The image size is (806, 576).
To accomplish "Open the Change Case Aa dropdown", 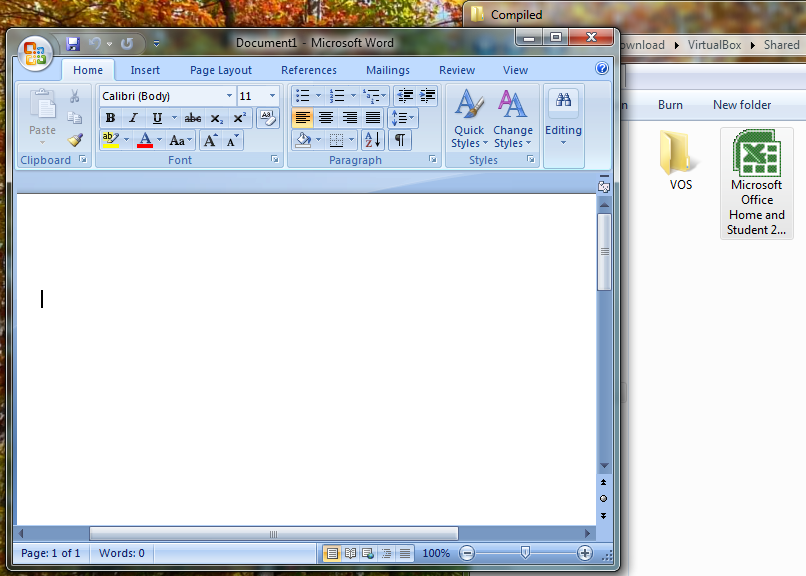I will 180,140.
